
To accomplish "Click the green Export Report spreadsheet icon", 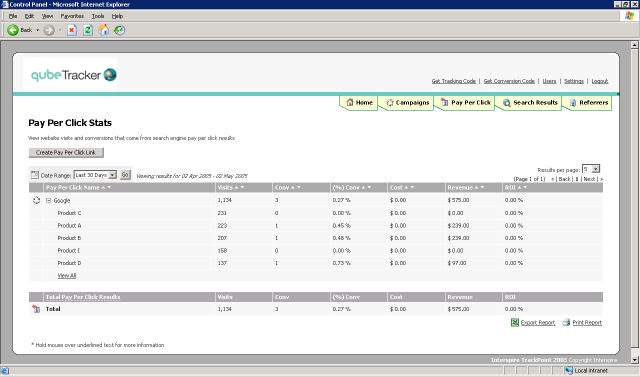I will point(515,322).
